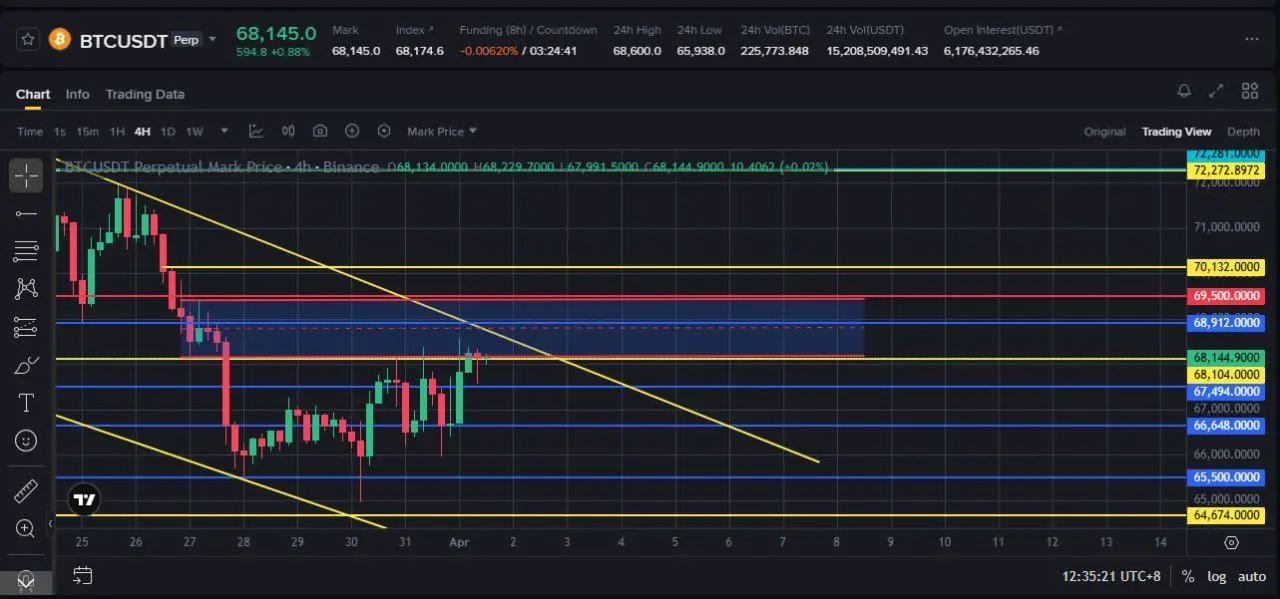
Task: Select the brush drawing tool
Action: point(26,365)
